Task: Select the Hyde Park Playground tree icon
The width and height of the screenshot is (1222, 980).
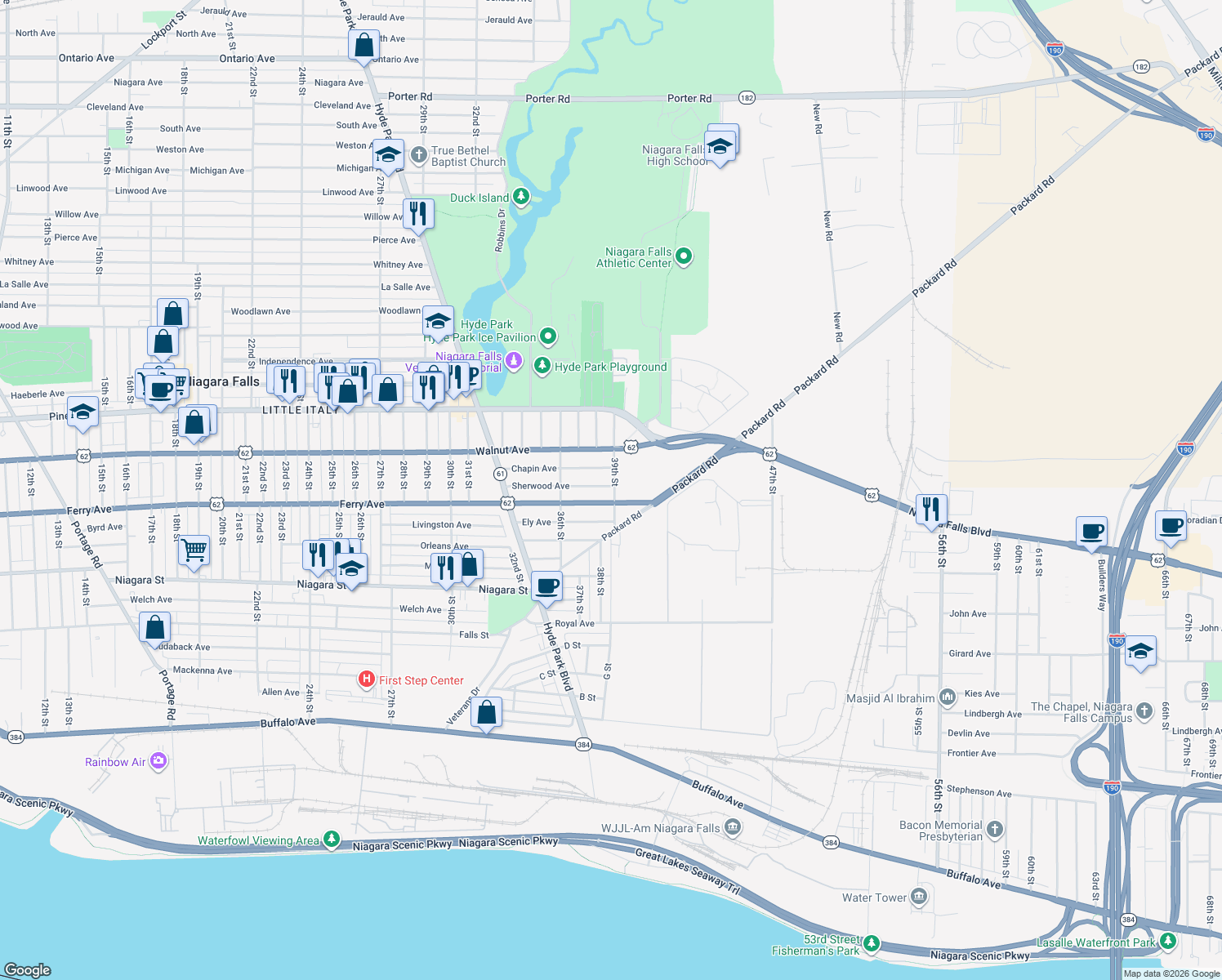Action: pos(542,367)
